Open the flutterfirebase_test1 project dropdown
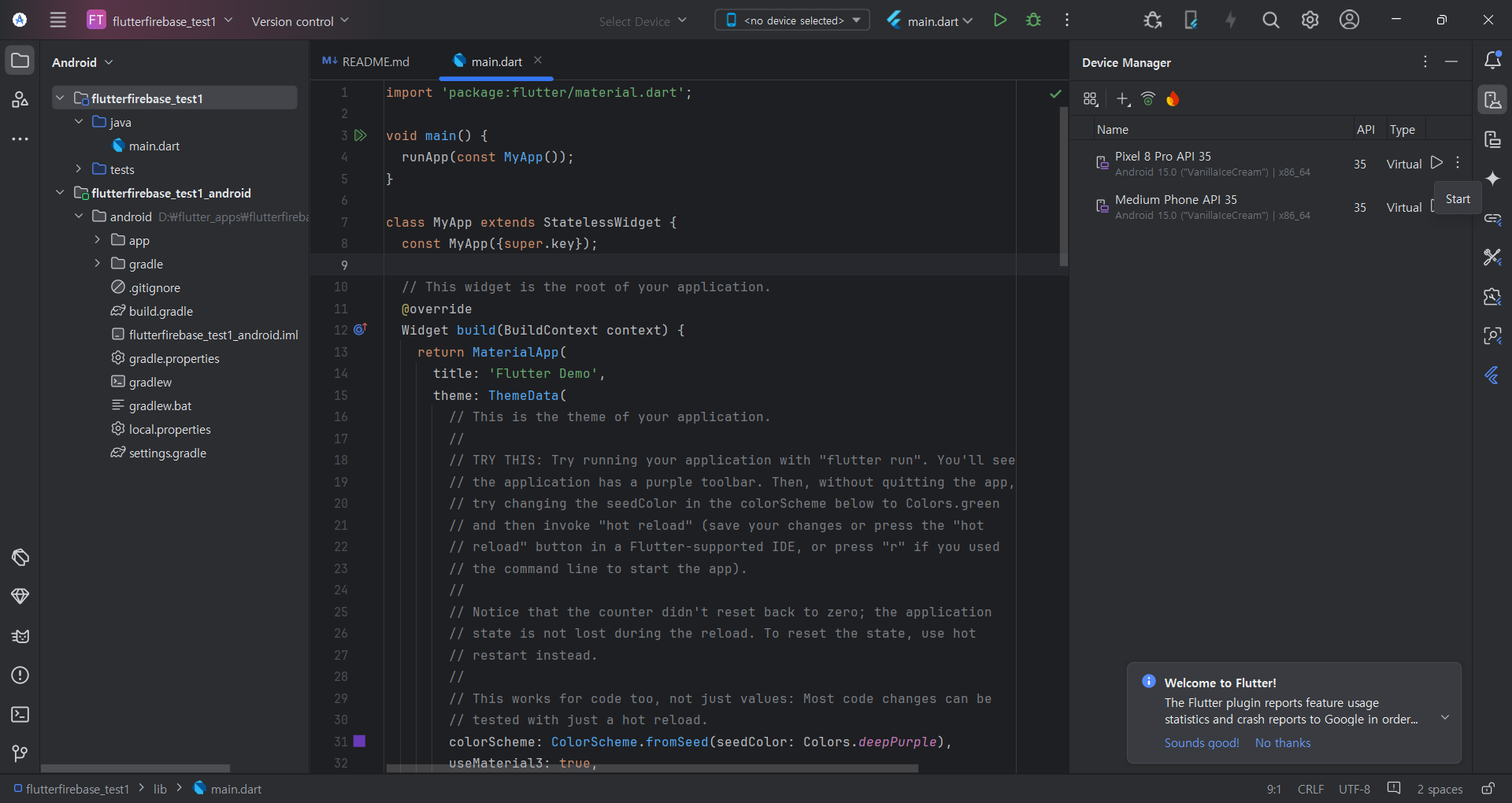Image resolution: width=1512 pixels, height=803 pixels. (x=160, y=20)
